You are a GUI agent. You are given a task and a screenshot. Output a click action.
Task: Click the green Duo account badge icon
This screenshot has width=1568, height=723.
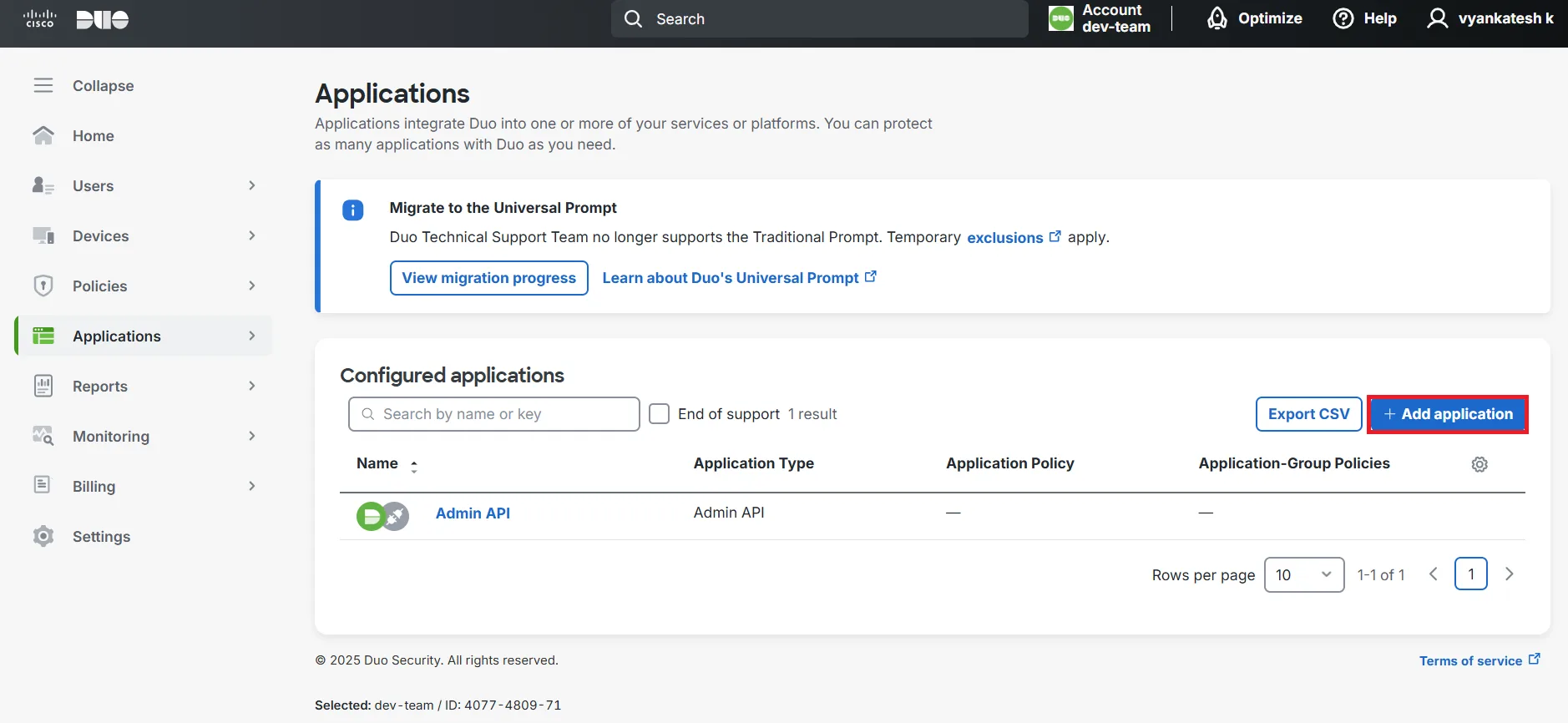click(1061, 18)
